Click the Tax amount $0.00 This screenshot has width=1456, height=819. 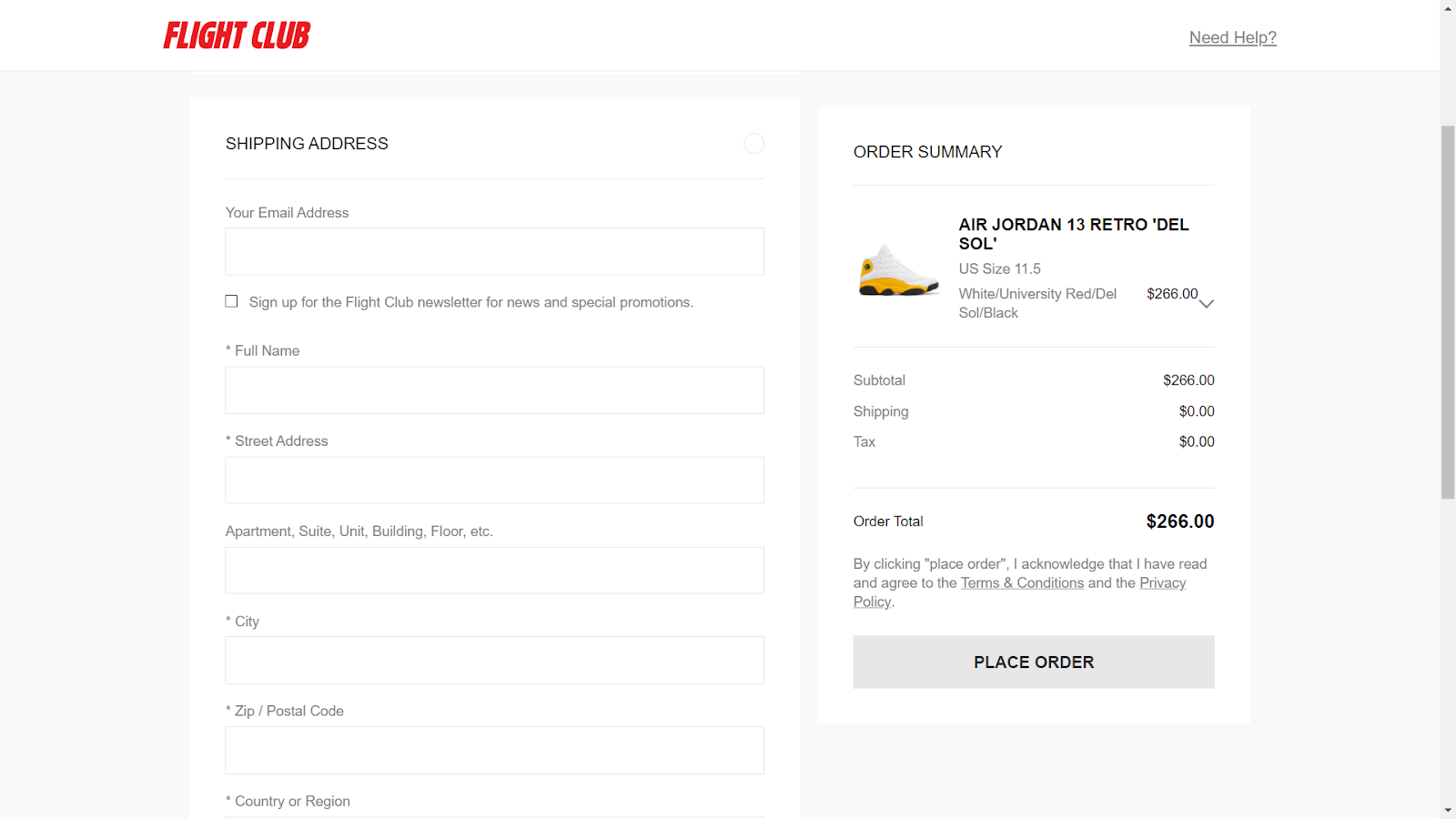pos(1197,441)
